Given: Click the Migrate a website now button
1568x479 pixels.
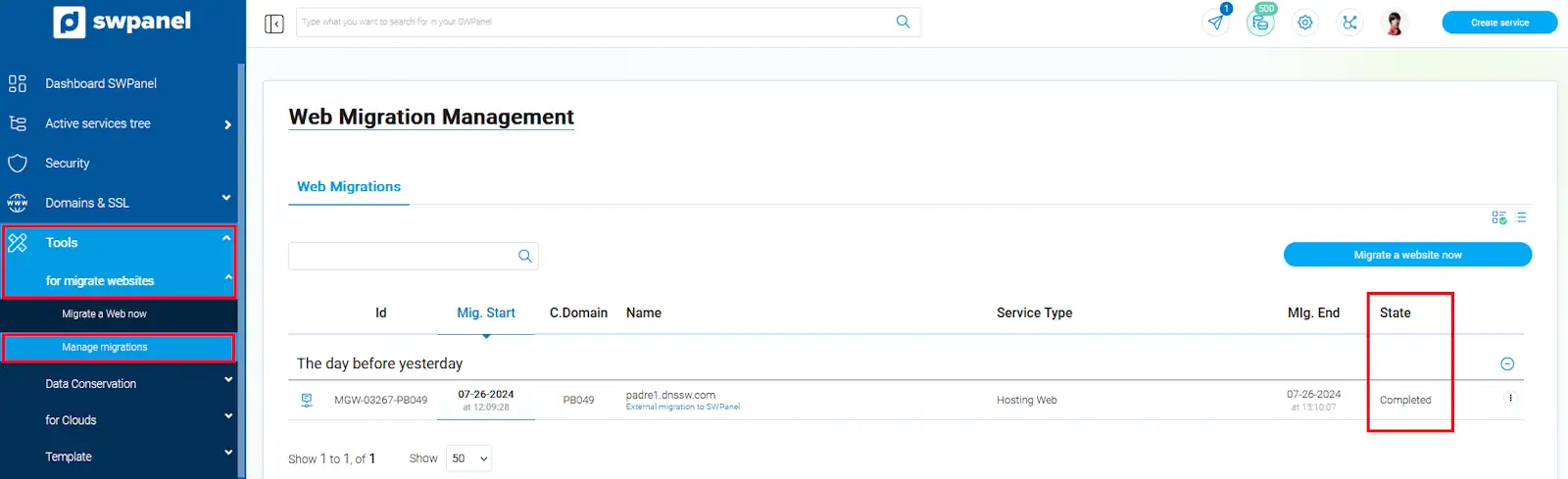Looking at the screenshot, I should coord(1407,255).
